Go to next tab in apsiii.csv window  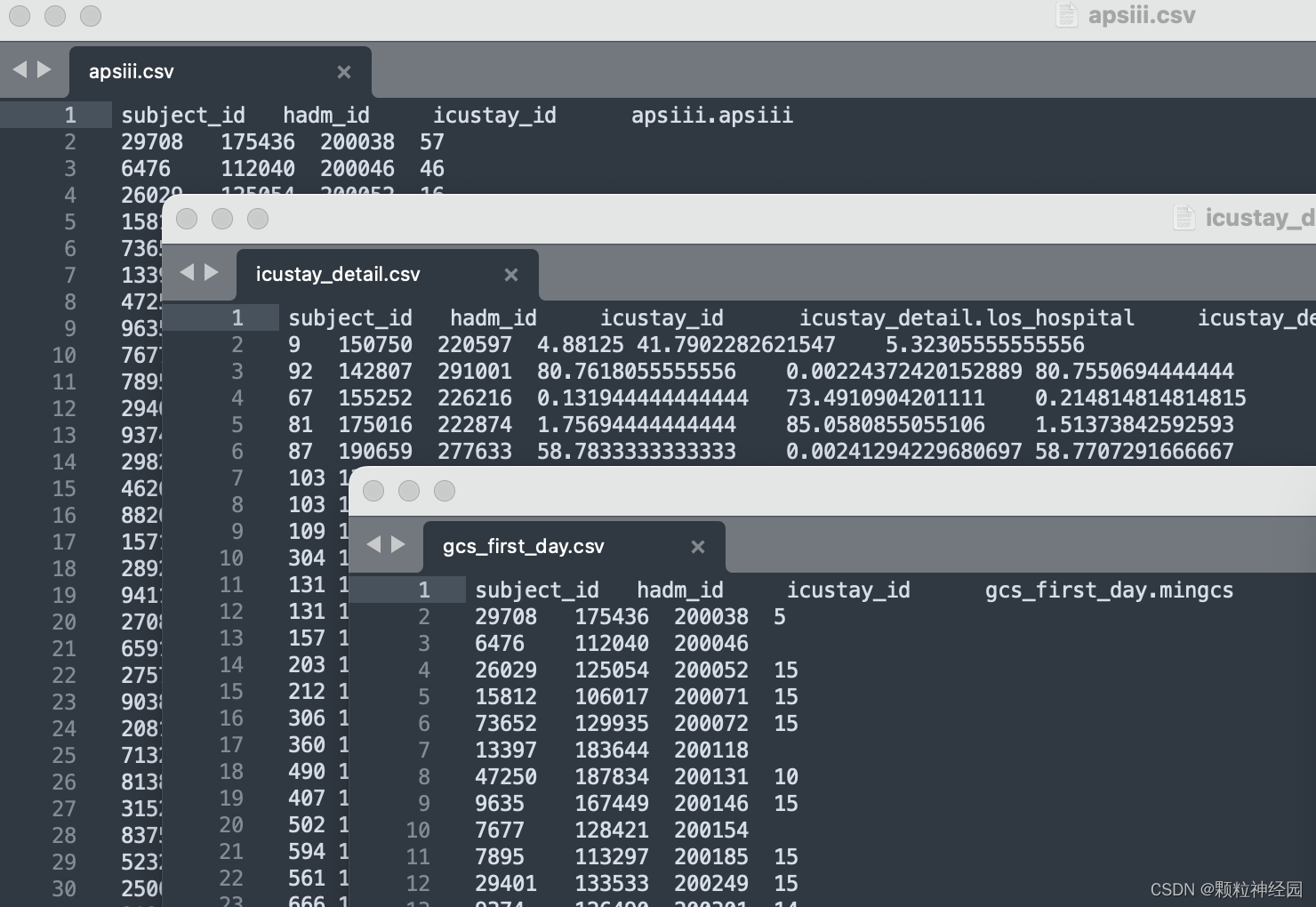44,69
